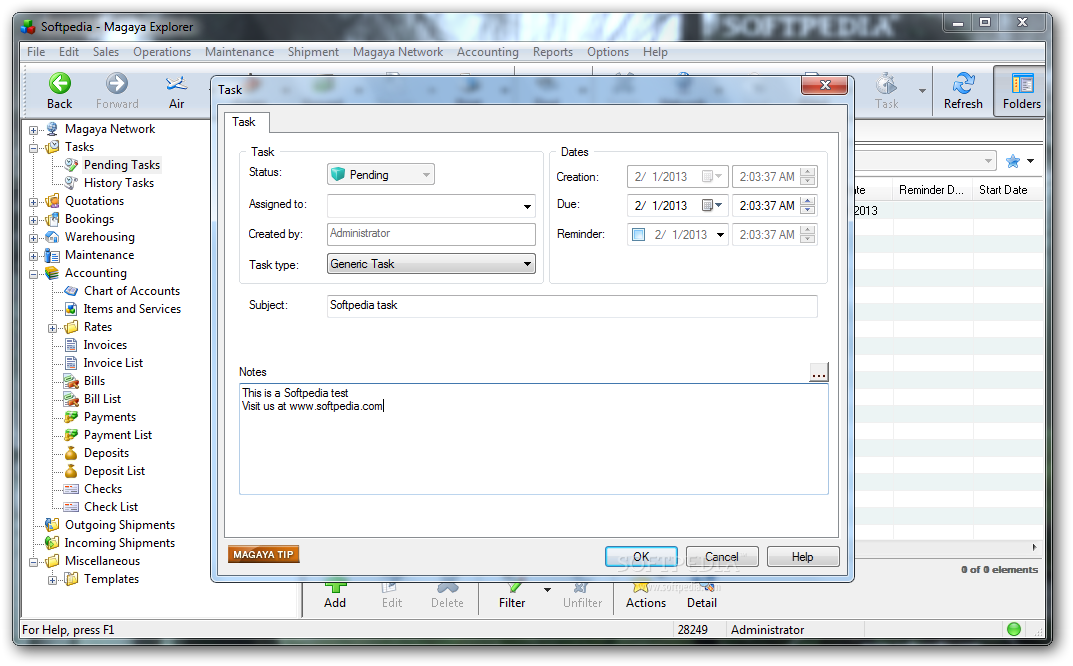Click the Delete icon in bottom toolbar
This screenshot has height=666, width=1073.
[447, 595]
